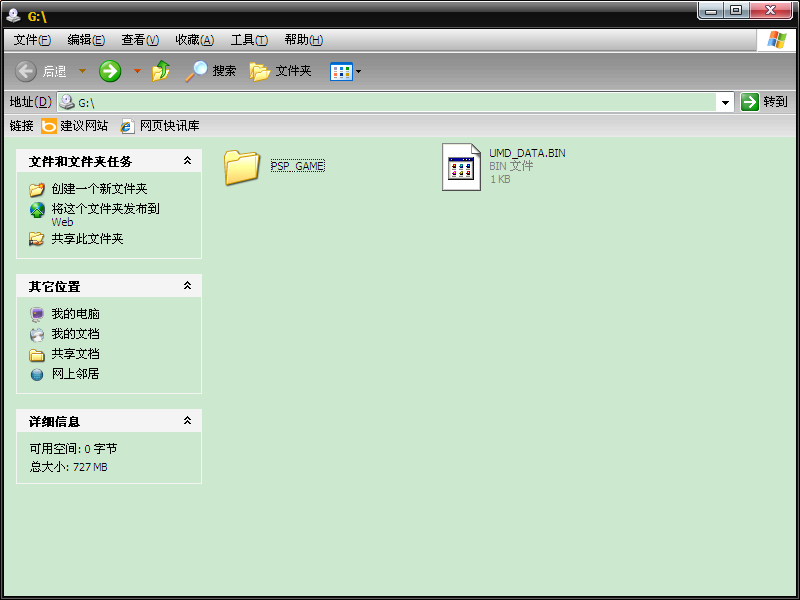Viewport: 800px width, 600px height.
Task: Click the 总大小: 727 MB text
Action: (x=68, y=467)
